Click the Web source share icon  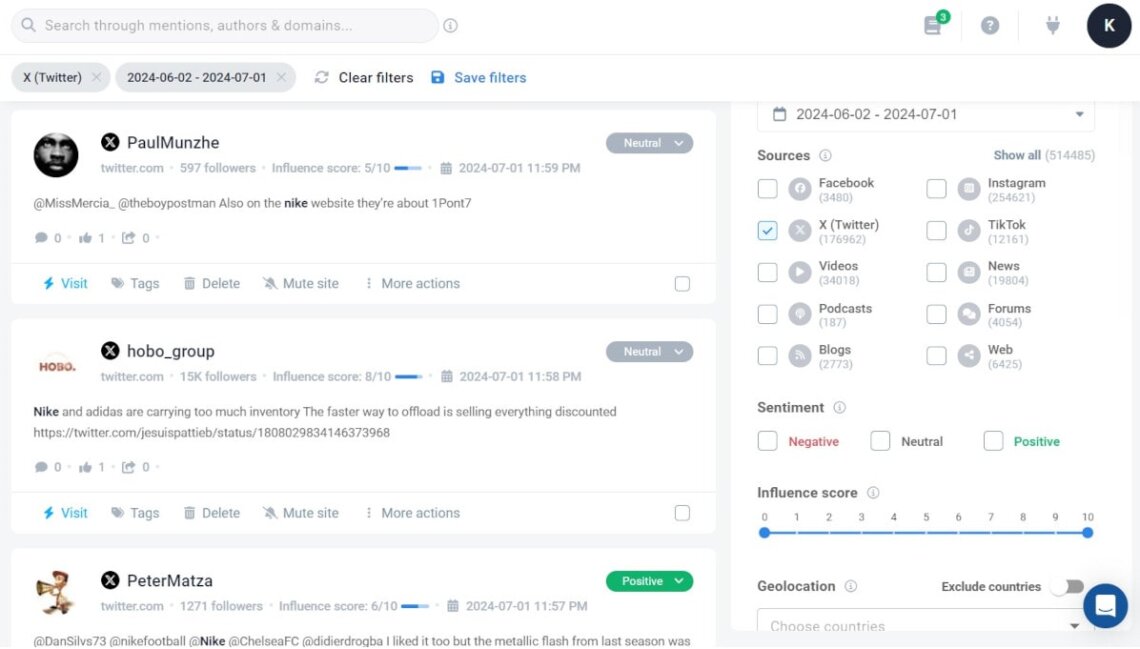point(968,355)
